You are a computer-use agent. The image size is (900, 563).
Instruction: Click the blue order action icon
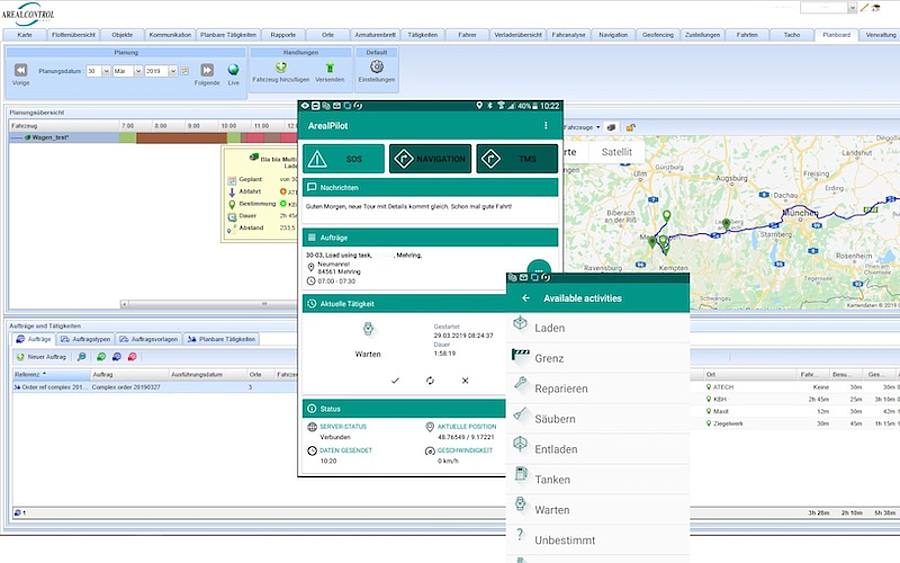117,356
